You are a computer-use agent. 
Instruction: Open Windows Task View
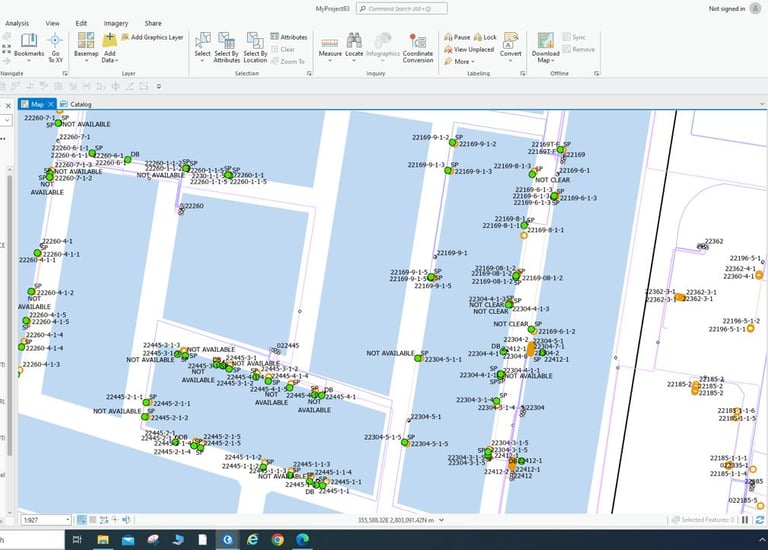77,540
